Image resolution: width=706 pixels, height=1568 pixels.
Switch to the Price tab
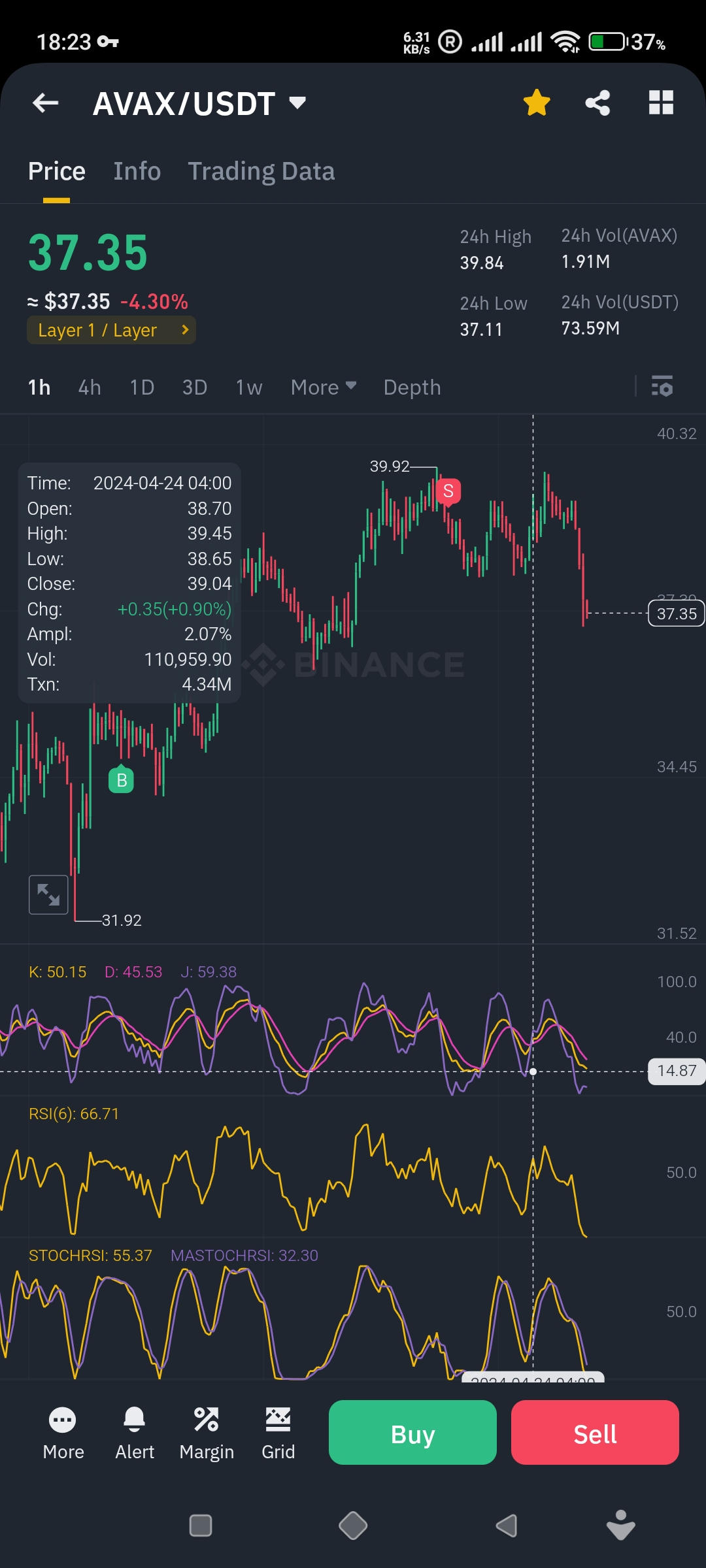click(57, 171)
